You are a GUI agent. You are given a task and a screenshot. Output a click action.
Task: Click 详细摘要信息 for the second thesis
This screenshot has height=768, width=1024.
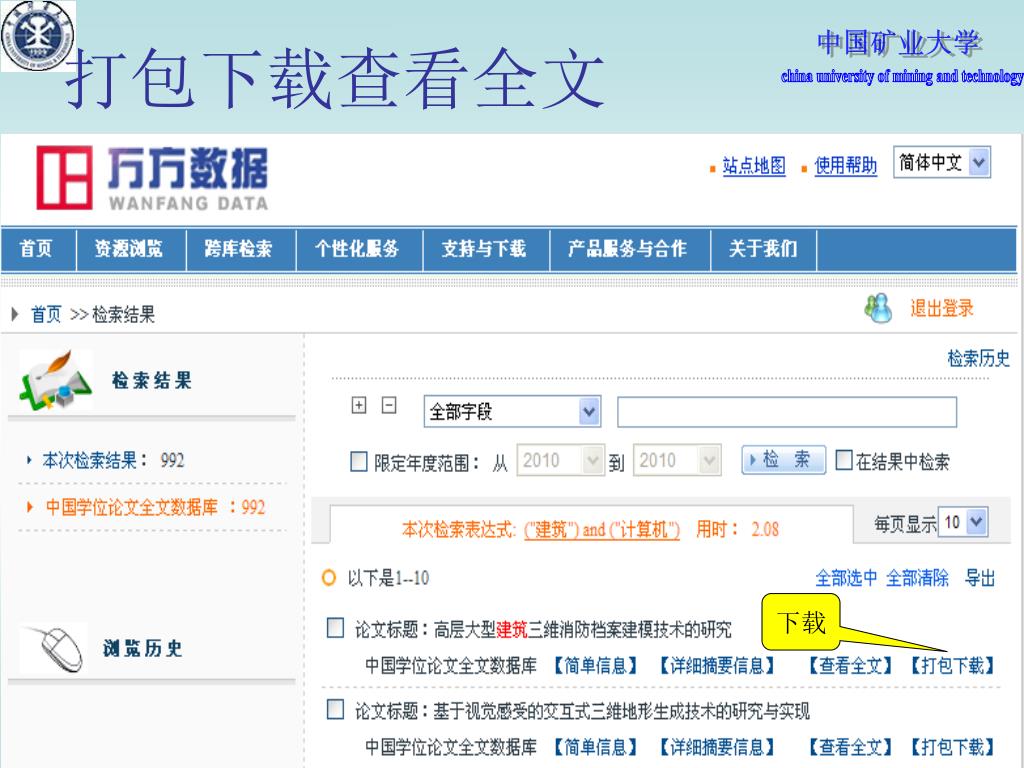717,746
